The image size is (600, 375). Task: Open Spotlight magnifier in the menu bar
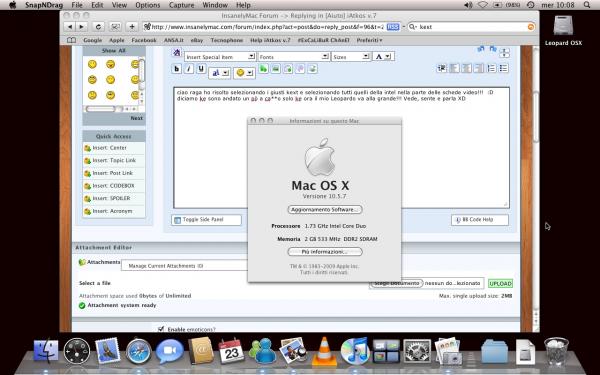(x=587, y=5)
